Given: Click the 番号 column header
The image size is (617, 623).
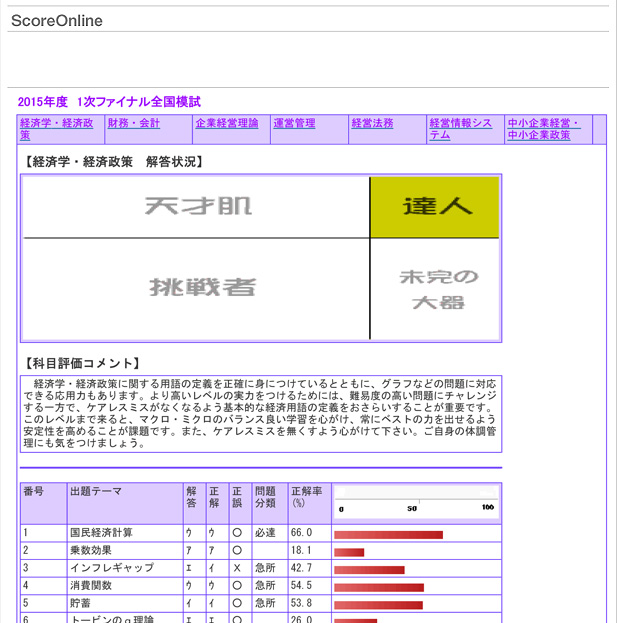Looking at the screenshot, I should coord(44,503).
